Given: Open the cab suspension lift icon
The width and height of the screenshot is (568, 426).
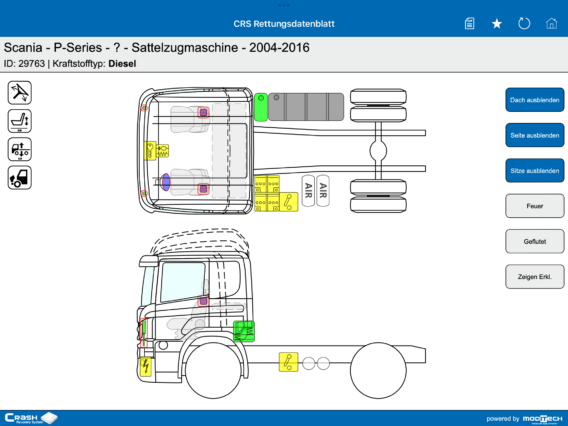Looking at the screenshot, I should tap(20, 149).
